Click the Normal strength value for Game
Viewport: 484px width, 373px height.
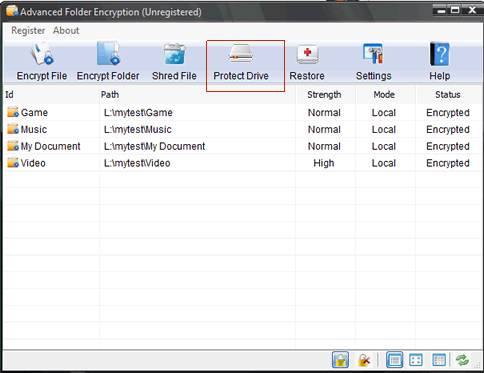click(324, 113)
